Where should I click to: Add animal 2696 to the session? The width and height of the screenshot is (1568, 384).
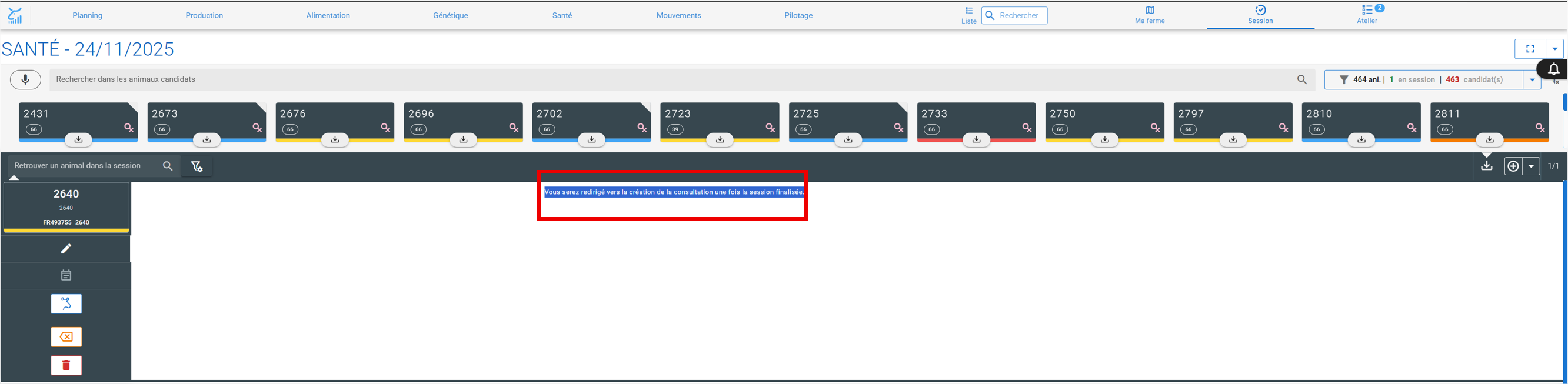click(463, 140)
